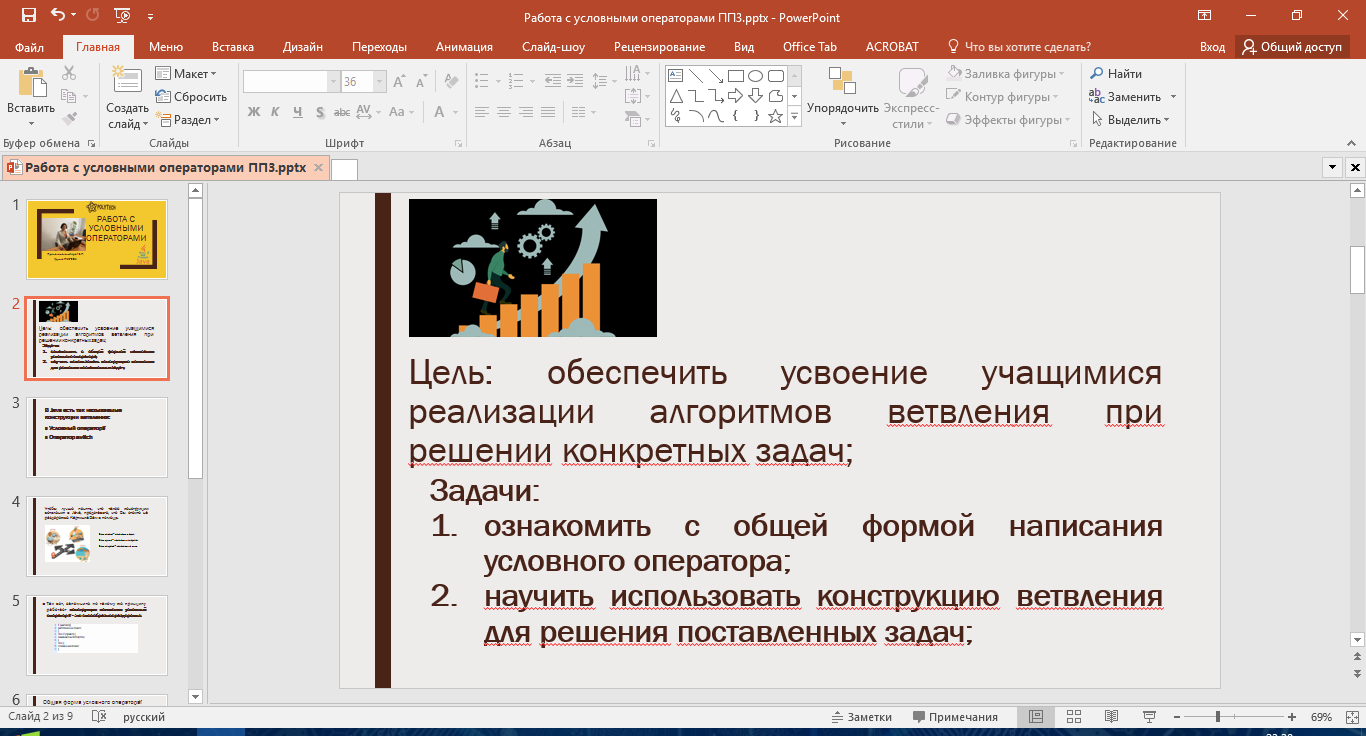Open the Заметки notes pane

(862, 717)
